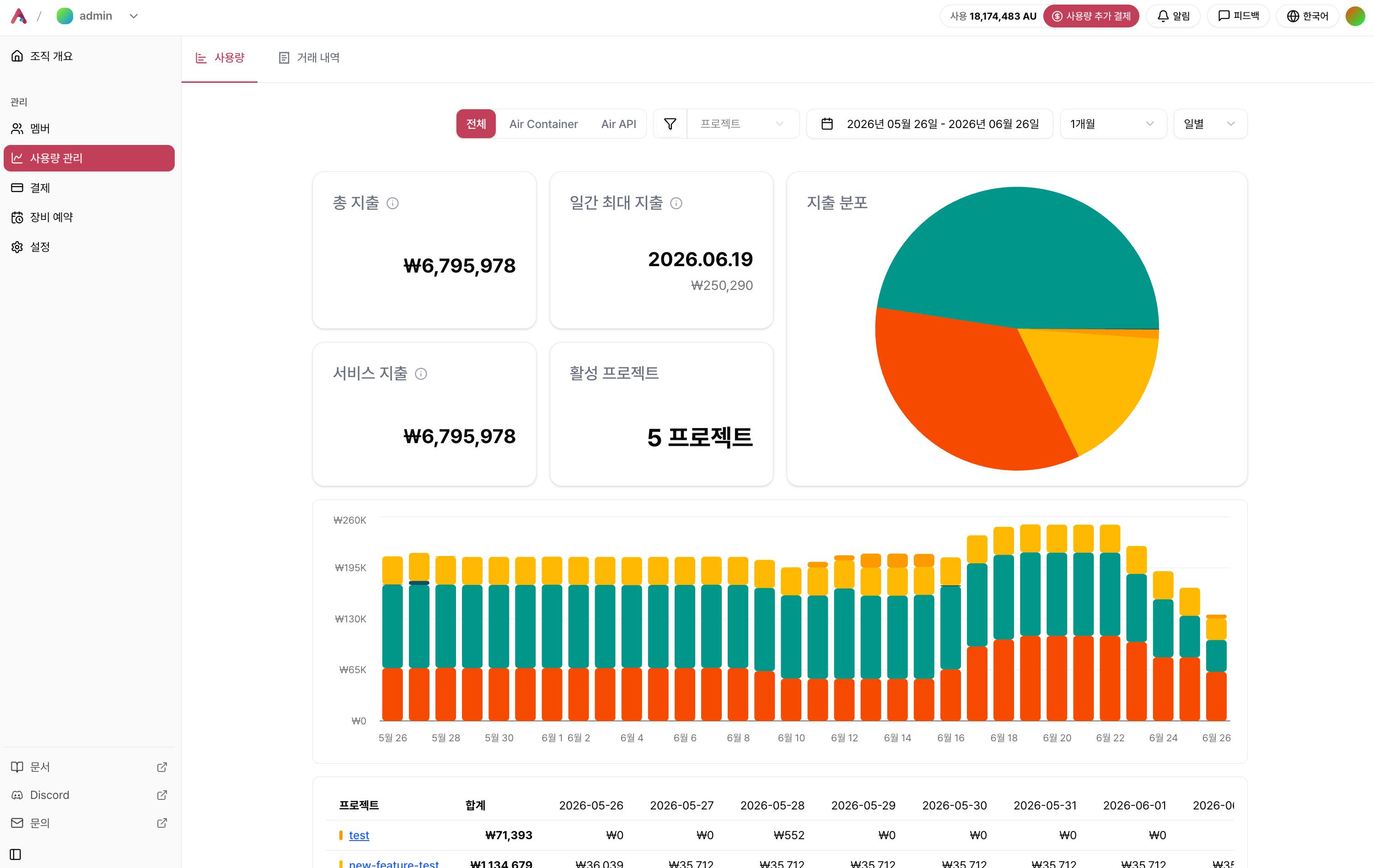The image size is (1374, 868).
Task: Click the ₩71,393 total for test
Action: tap(509, 835)
